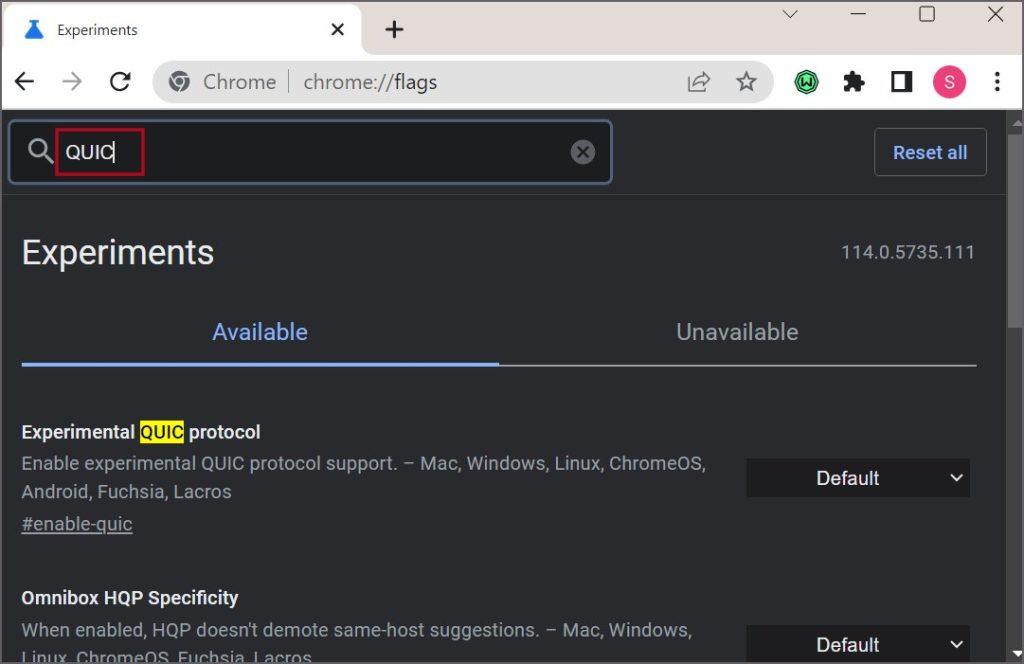Switch to the Unavailable tab

(x=737, y=332)
